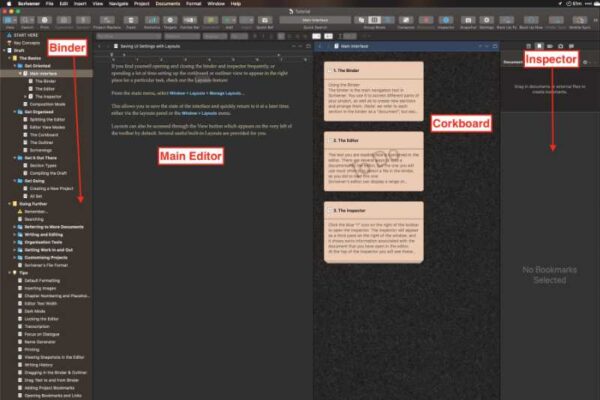600x400 pixels.
Task: Open the Documents menu
Action: click(x=168, y=3)
